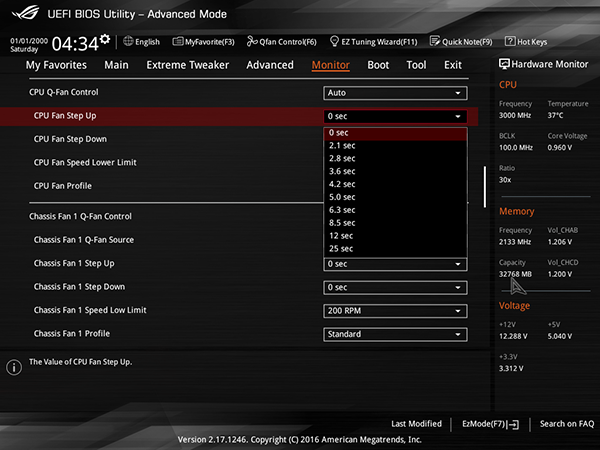This screenshot has height=450, width=600.
Task: Expand the Chassis Fan 1 Step Up dropdown
Action: coord(395,264)
